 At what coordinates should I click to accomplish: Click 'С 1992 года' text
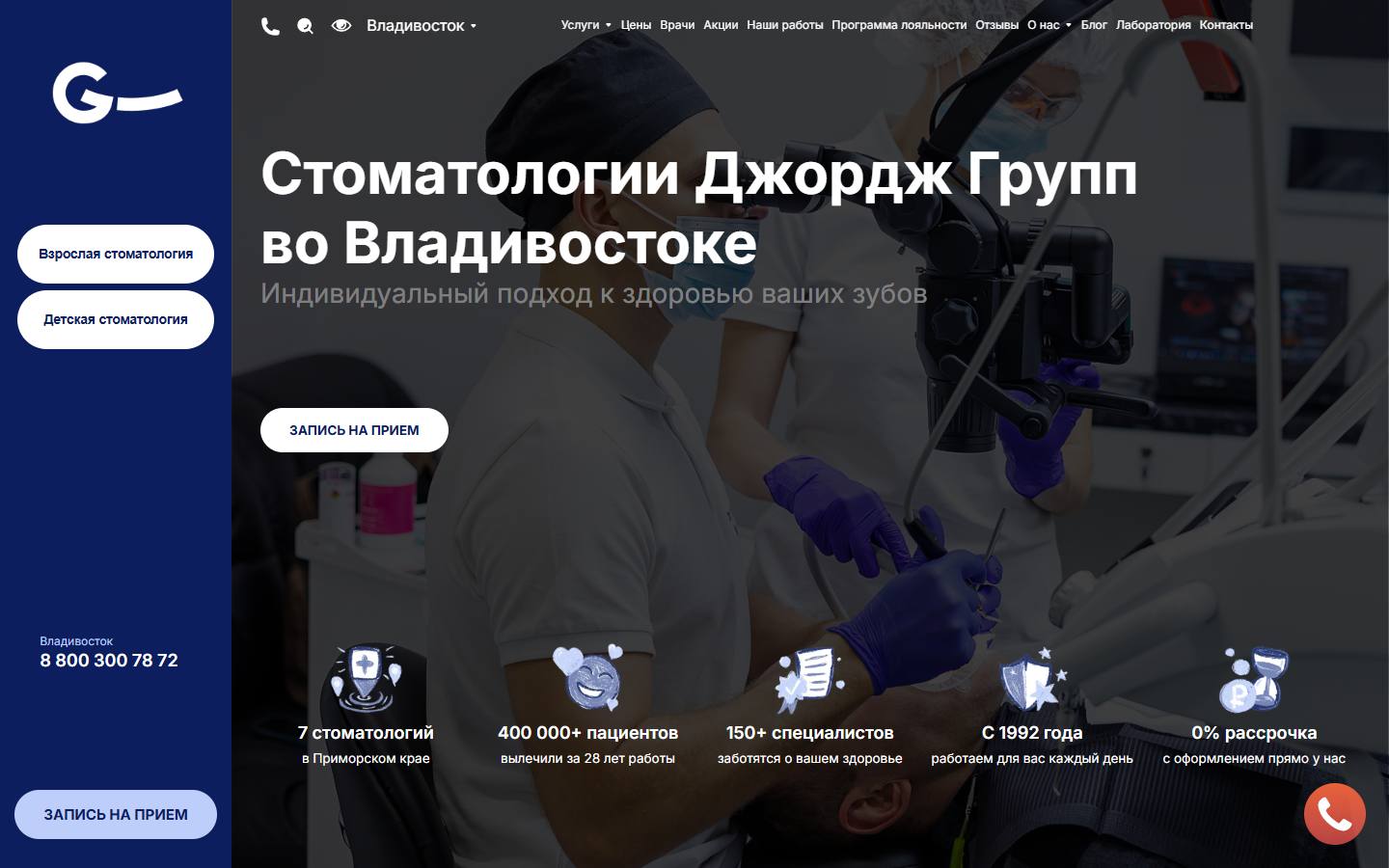pos(1032,733)
